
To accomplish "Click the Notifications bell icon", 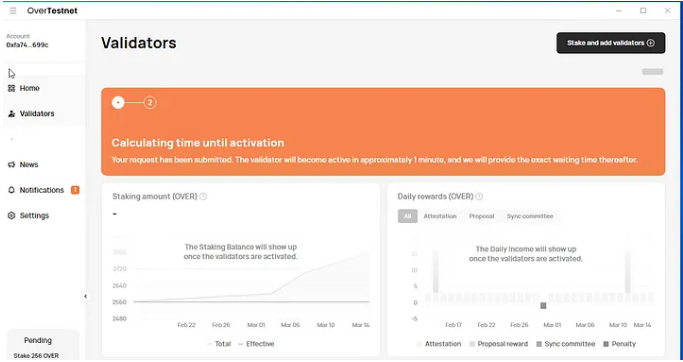I will (11, 190).
